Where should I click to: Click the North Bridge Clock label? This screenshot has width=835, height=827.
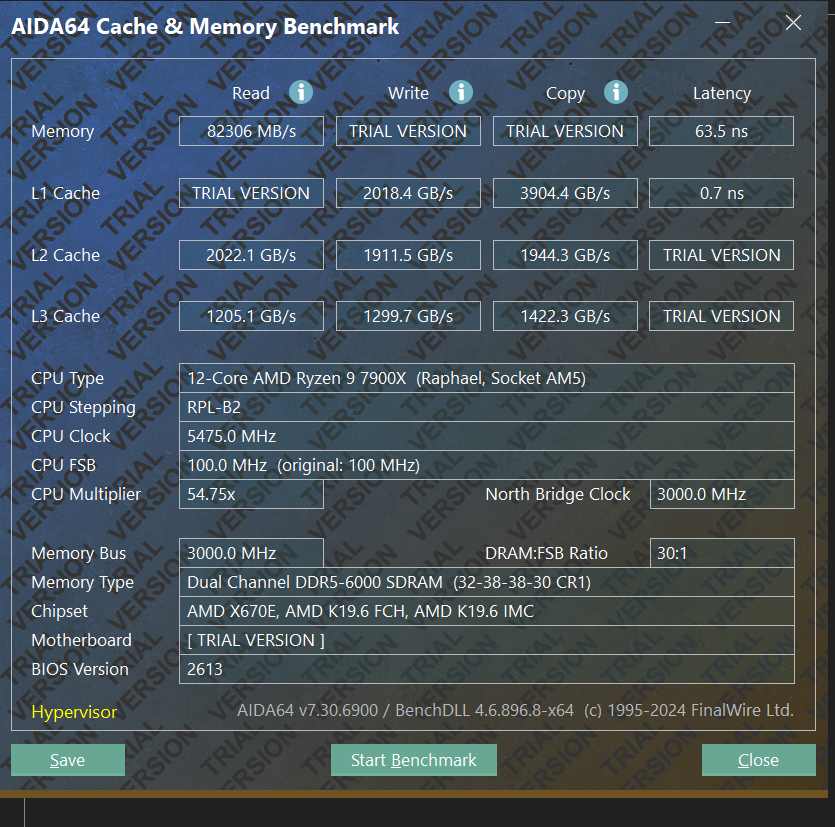[558, 495]
